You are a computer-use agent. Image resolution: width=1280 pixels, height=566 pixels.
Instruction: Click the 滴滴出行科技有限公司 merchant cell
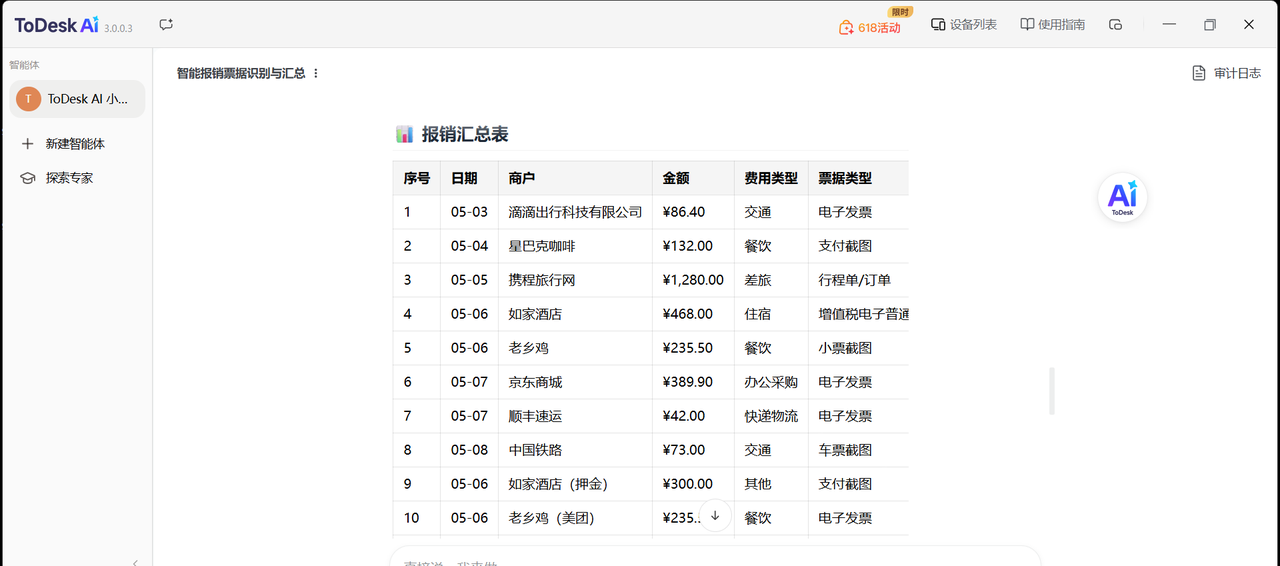pyautogui.click(x=575, y=212)
